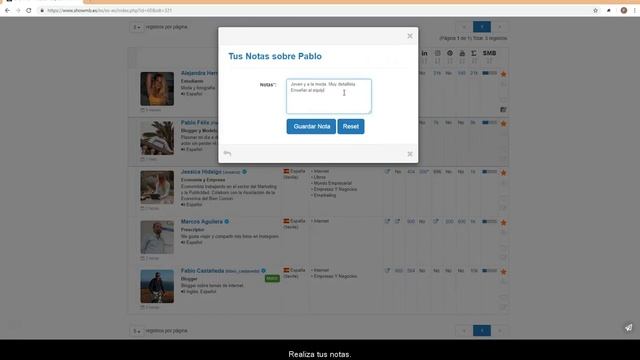Screen dimensions: 640x360
Task: Click verified badge next to Jessica Hidalgo
Action: 244,172
